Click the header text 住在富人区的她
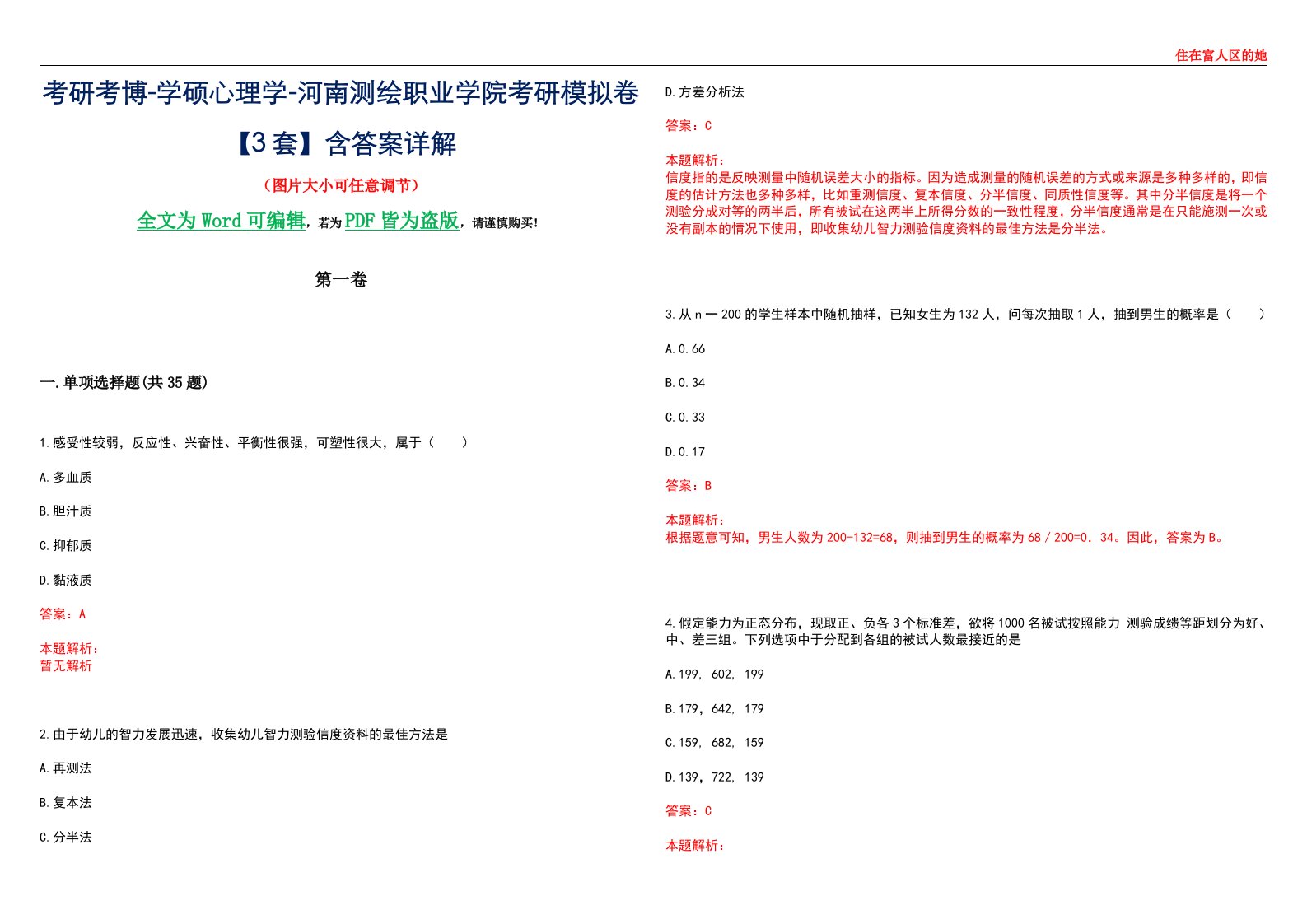 click(x=1221, y=55)
